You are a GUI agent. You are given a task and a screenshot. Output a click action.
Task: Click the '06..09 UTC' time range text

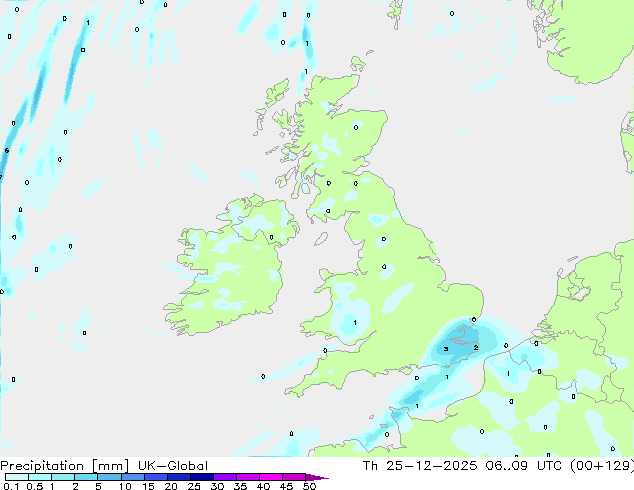(524, 466)
